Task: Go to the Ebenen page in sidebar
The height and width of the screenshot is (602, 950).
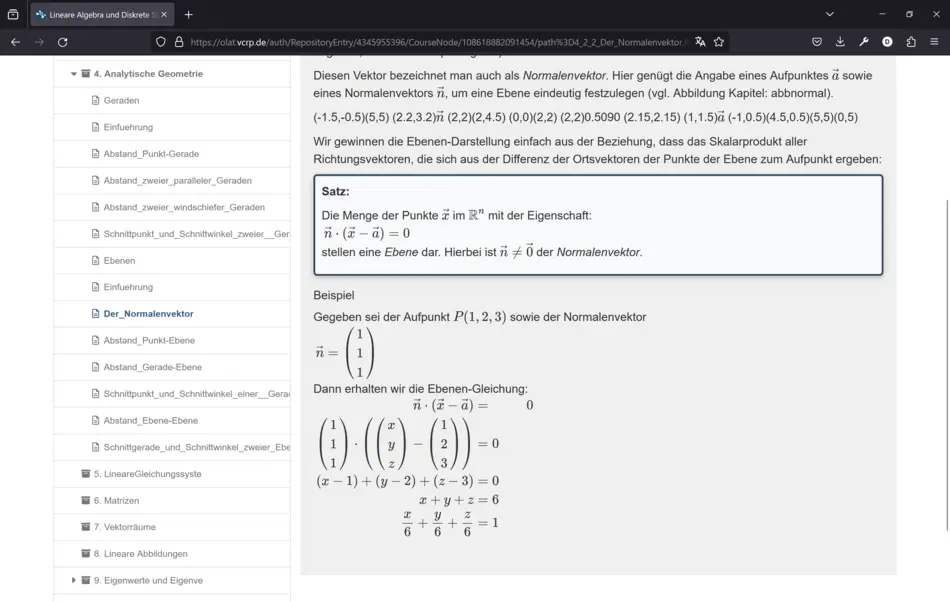Action: coord(120,261)
